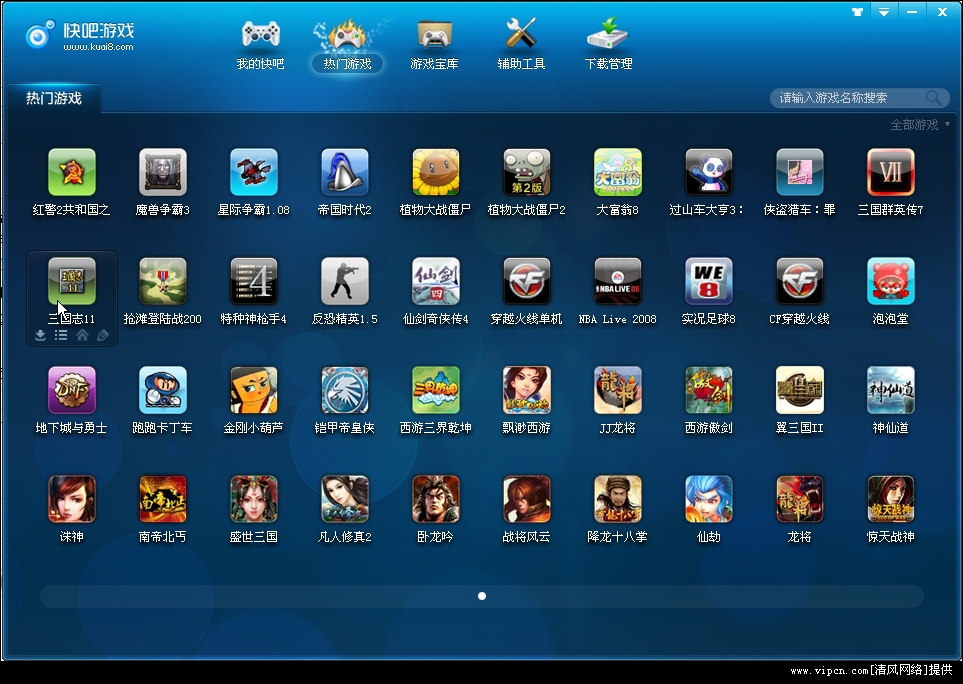The image size is (963, 684).
Task: Select the 卧龙吟 game icon
Action: point(435,499)
